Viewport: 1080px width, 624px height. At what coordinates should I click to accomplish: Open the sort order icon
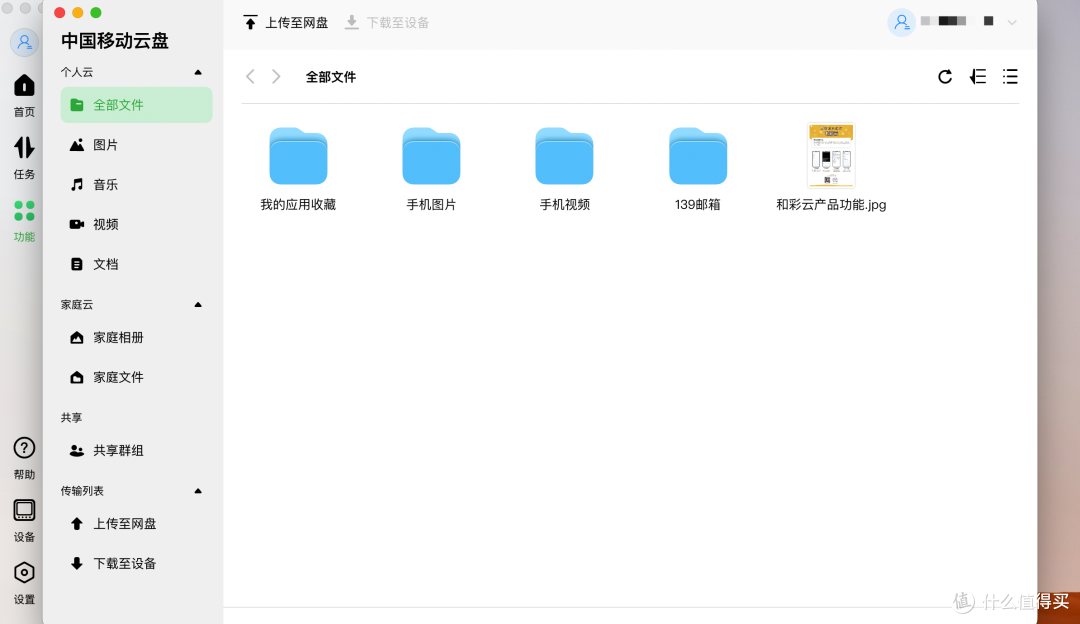pyautogui.click(x=977, y=76)
